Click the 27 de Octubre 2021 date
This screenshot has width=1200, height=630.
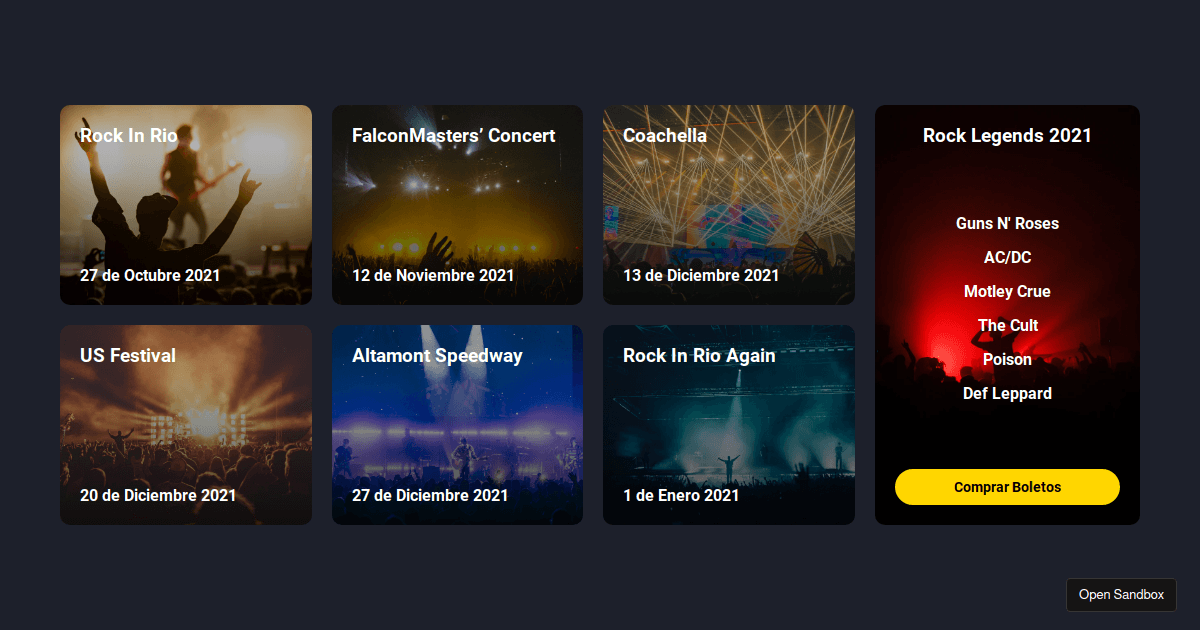pos(150,275)
